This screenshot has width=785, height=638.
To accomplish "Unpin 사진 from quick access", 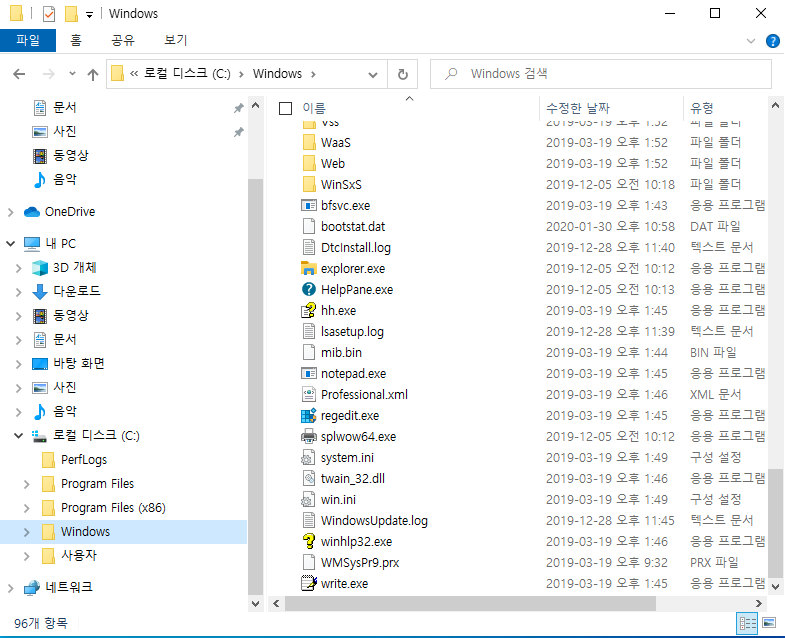I will (238, 132).
